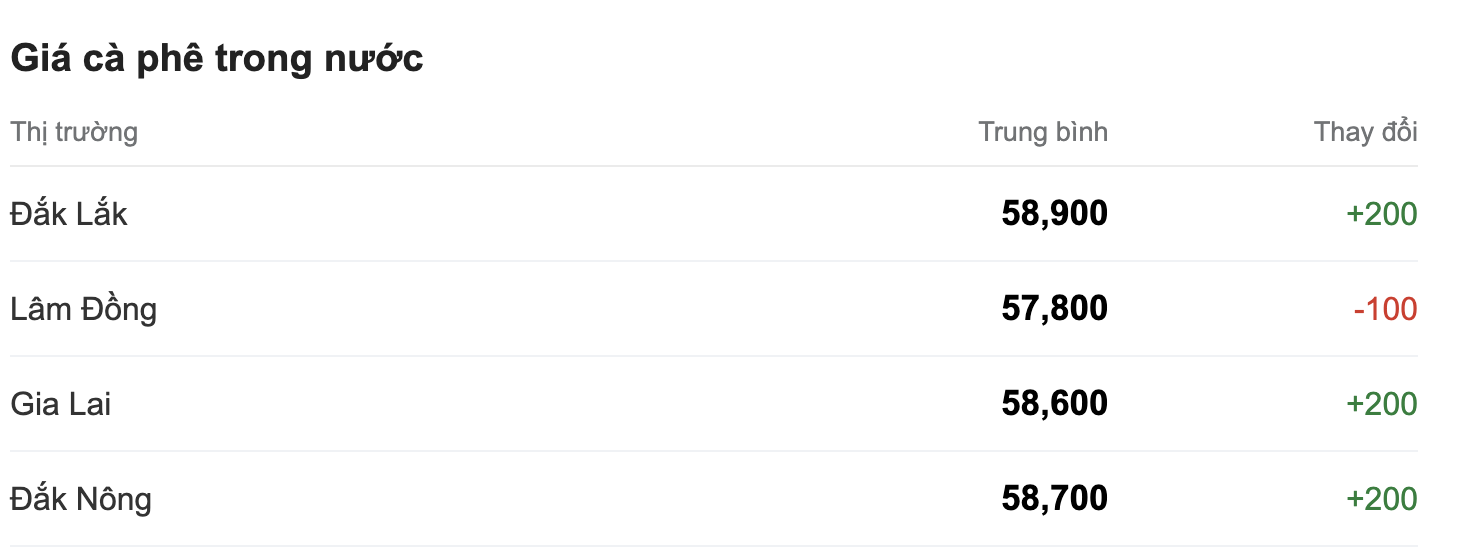Image resolution: width=1460 pixels, height=558 pixels.
Task: Select the "Thay đổi" column header
Action: click(1366, 132)
